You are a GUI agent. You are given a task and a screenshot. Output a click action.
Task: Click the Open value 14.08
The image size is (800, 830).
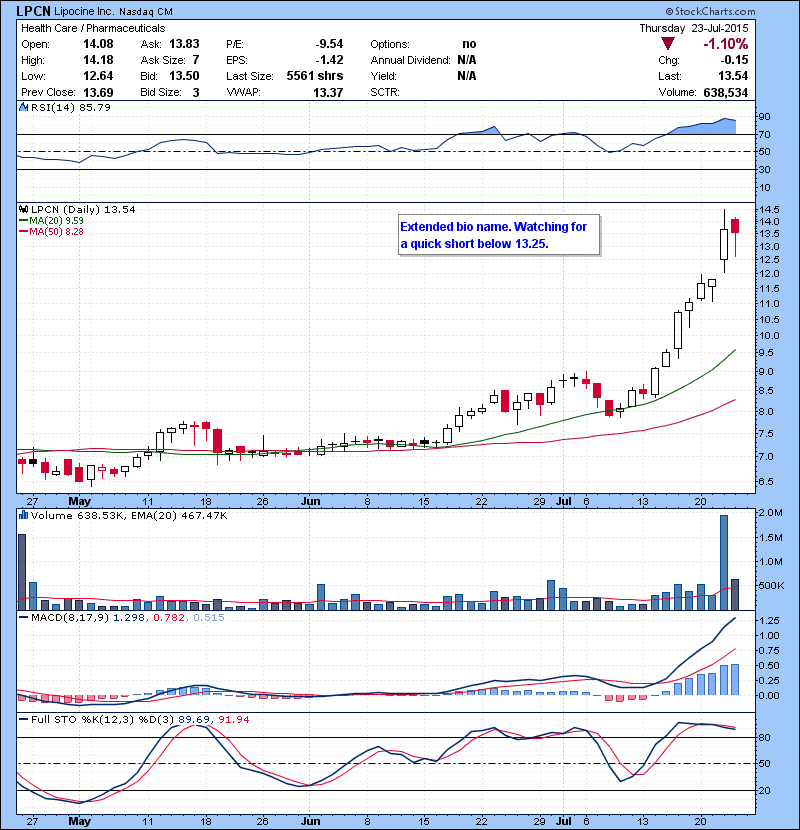coord(98,44)
